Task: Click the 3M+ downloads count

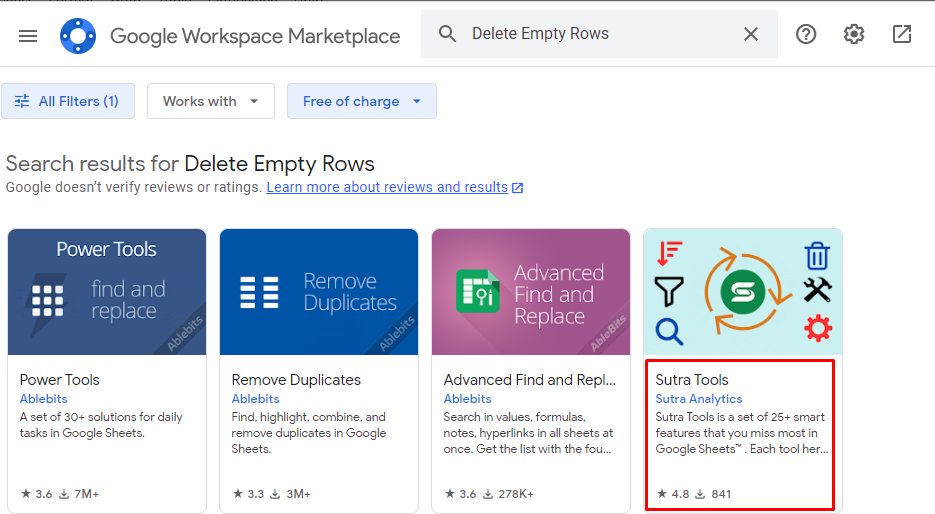Action: click(290, 494)
